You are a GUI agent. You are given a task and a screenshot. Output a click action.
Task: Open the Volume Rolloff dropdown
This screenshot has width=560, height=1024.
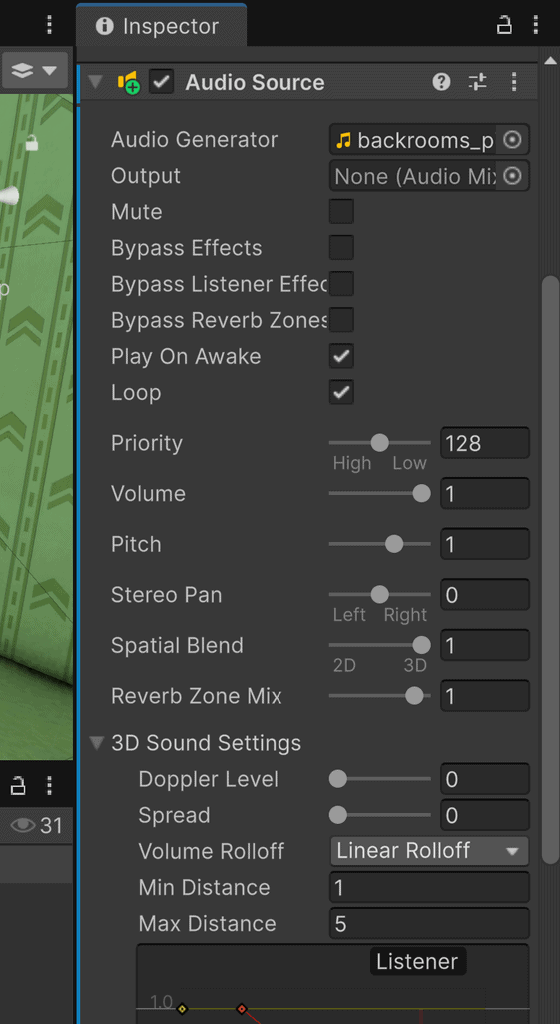[x=429, y=851]
